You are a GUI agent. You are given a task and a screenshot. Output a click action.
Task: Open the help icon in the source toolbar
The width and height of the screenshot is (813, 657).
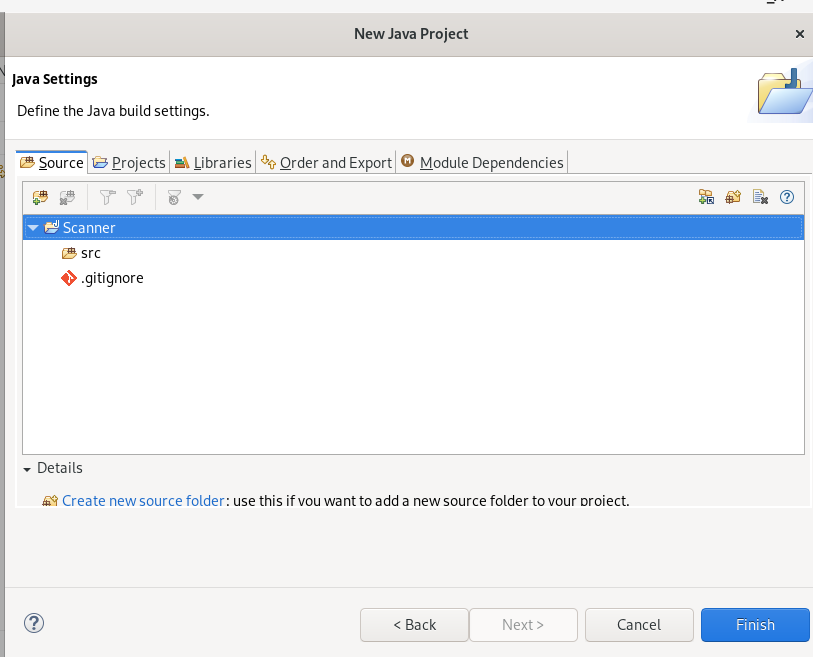787,197
